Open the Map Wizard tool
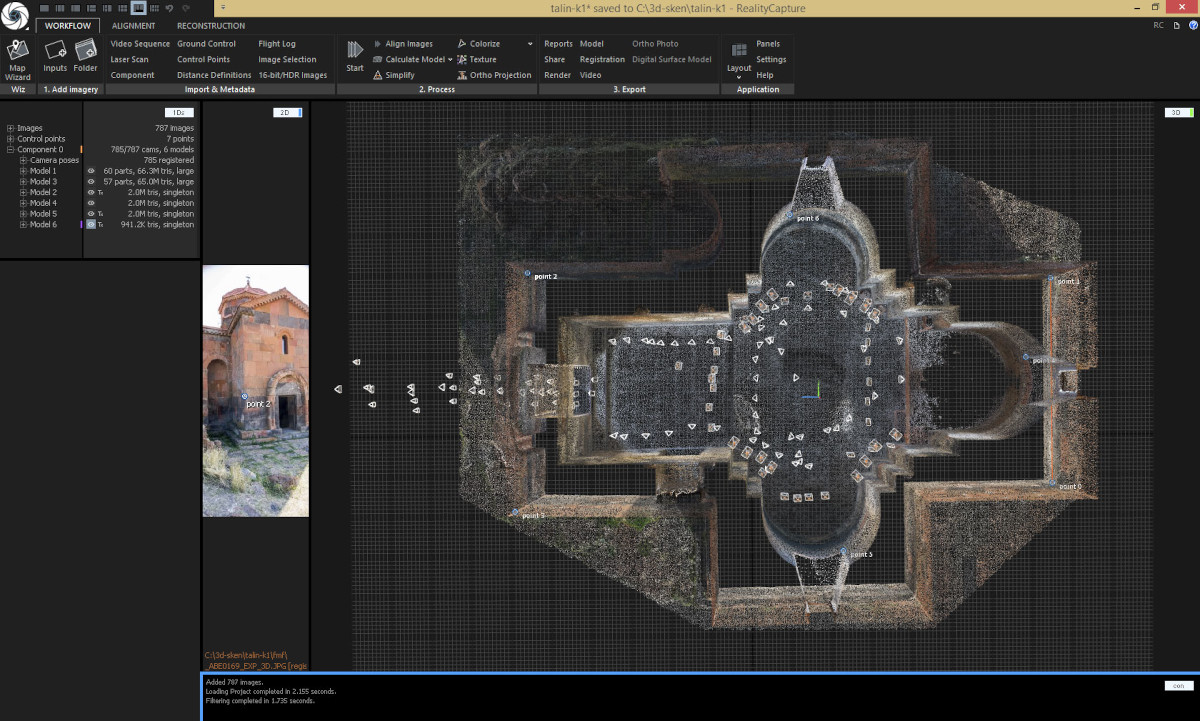Viewport: 1200px width, 721px height. (17, 60)
